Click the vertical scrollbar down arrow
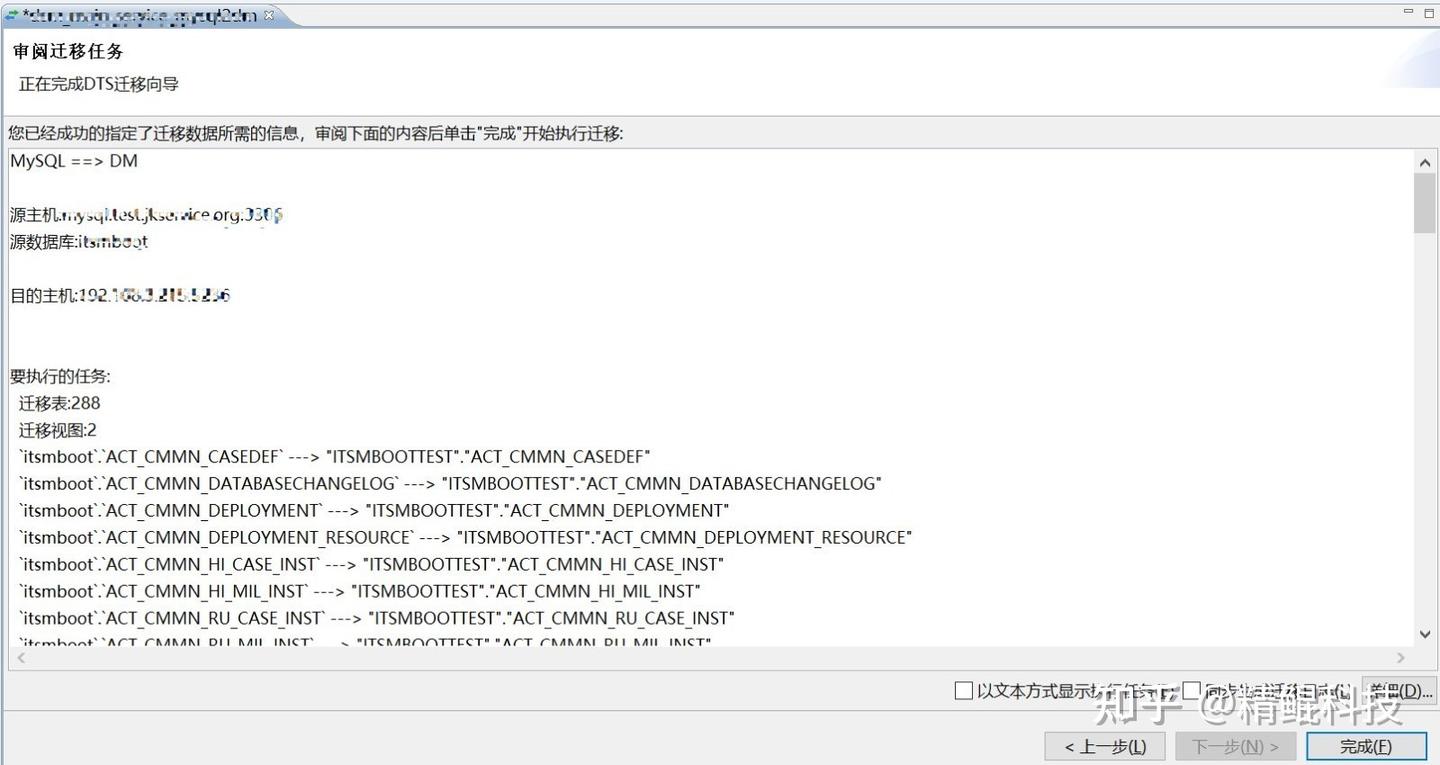The image size is (1440, 765). pos(1426,634)
